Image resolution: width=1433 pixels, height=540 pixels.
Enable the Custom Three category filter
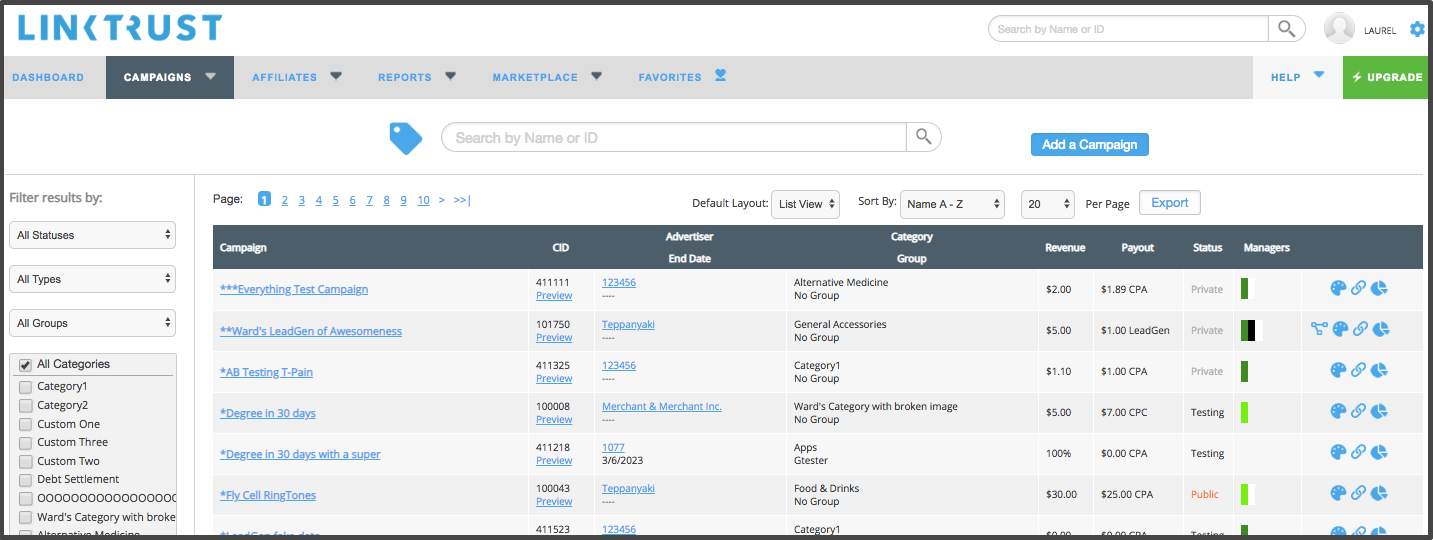coord(26,442)
